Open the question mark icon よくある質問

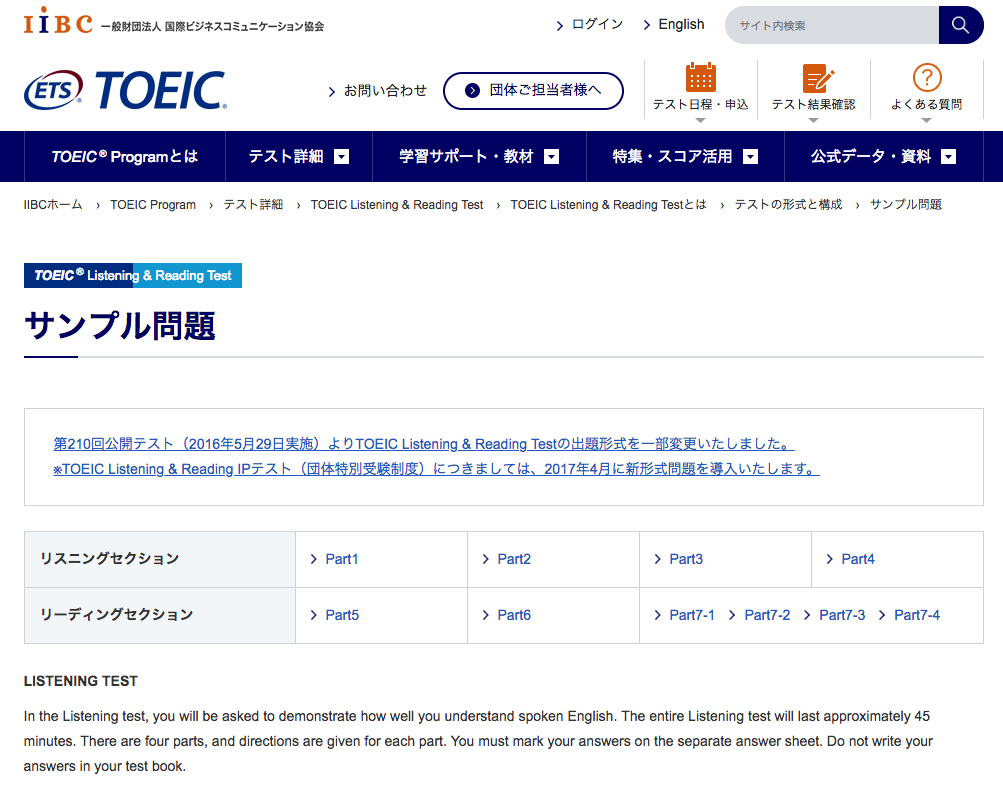point(926,77)
